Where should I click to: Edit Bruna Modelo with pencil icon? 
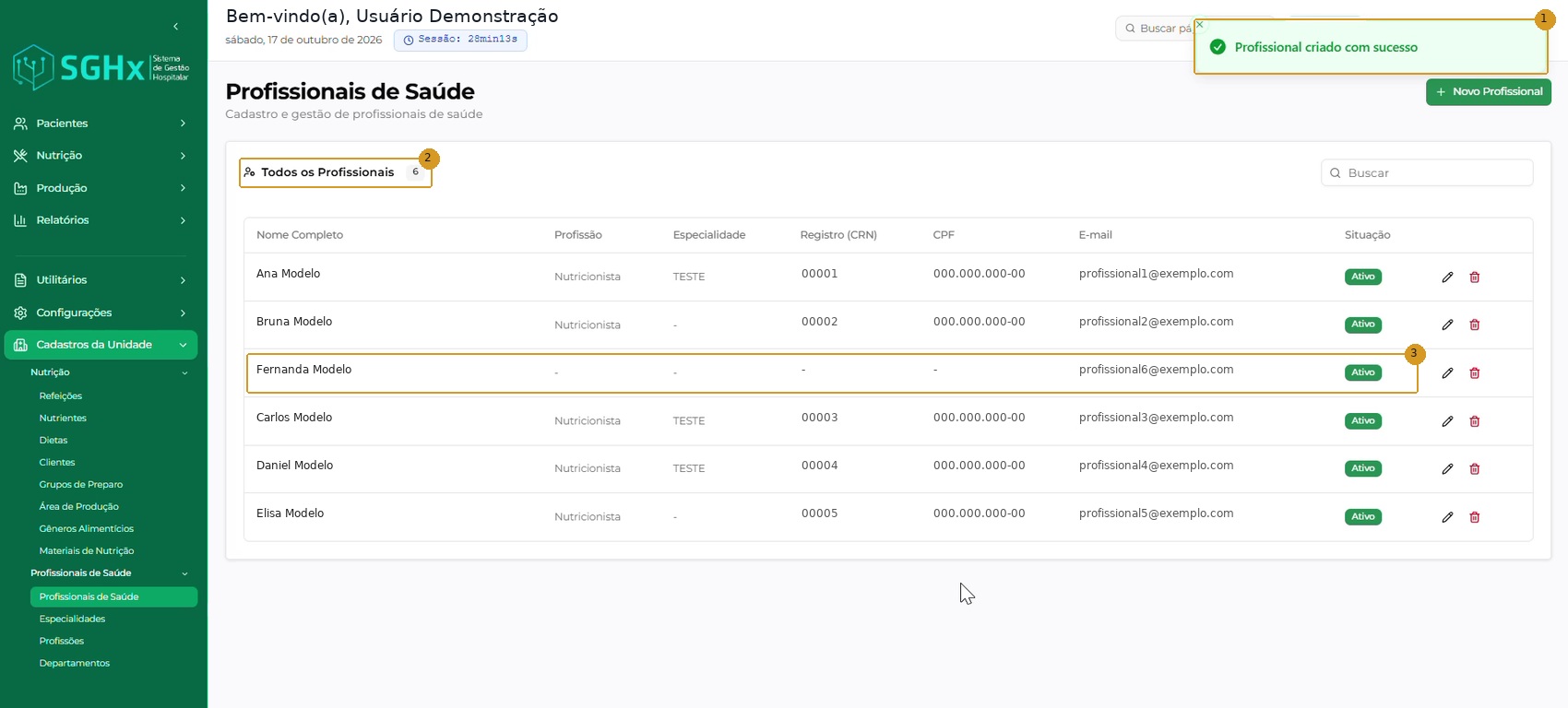[1447, 325]
